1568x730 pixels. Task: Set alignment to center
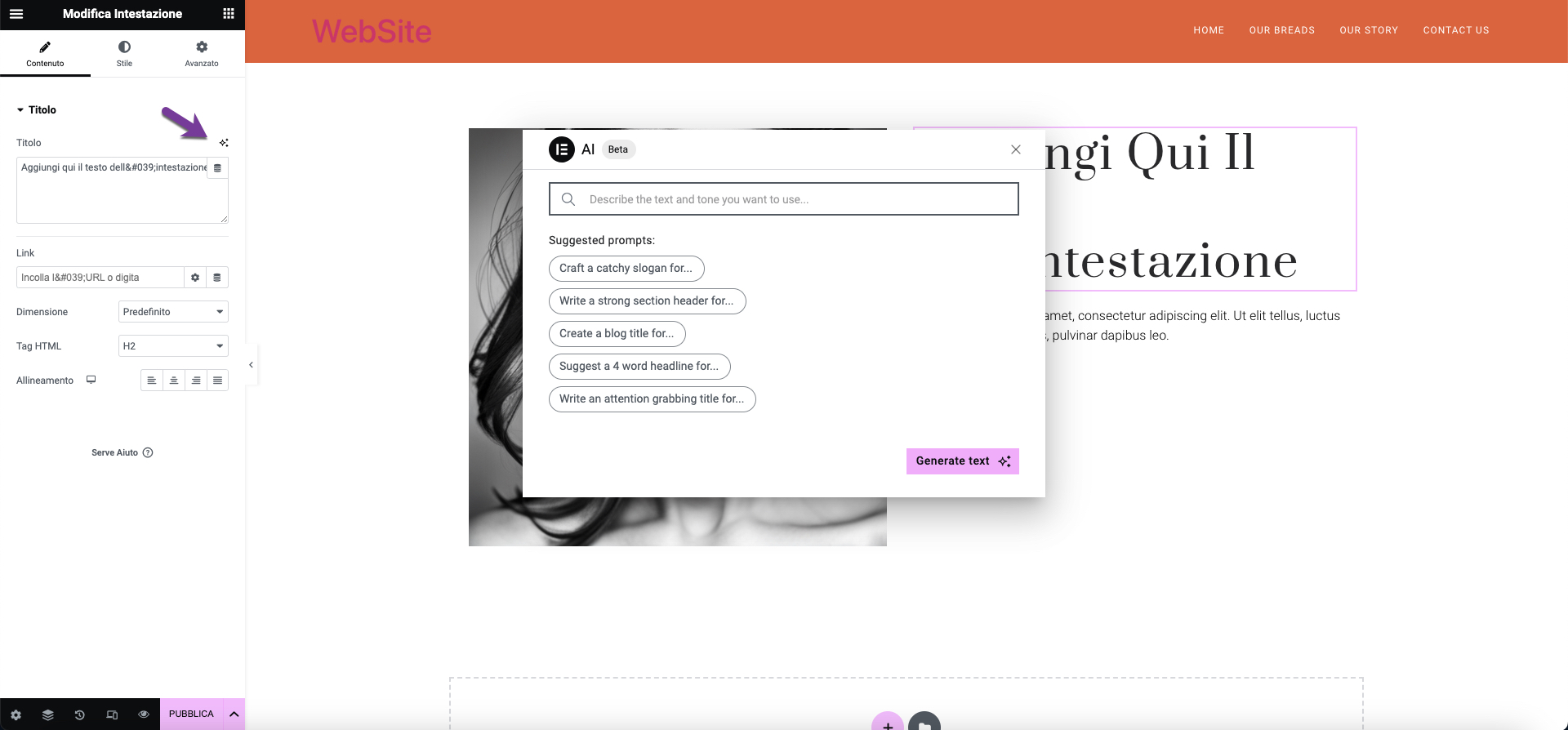pos(174,381)
